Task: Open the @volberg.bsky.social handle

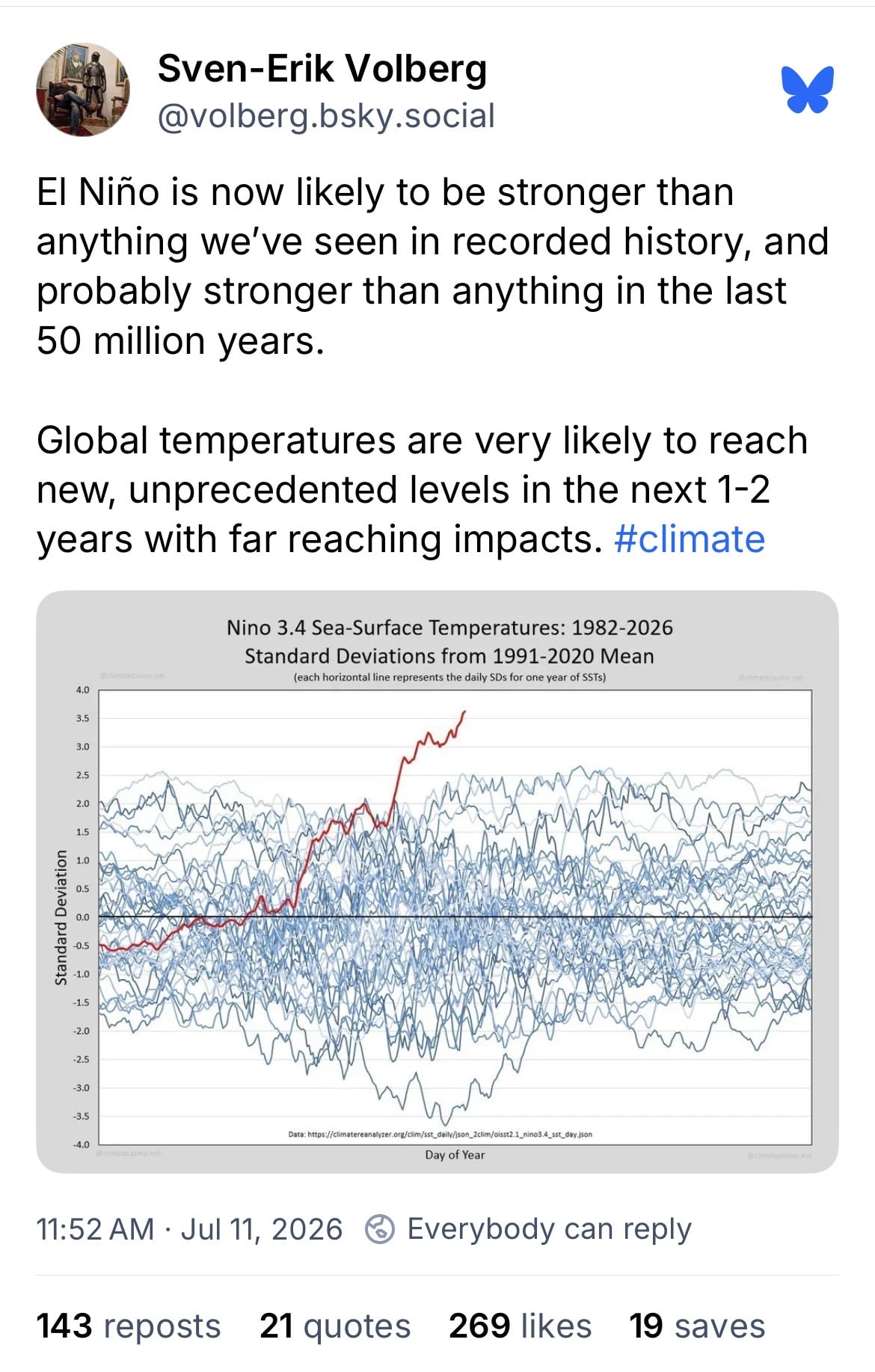Action: (x=326, y=116)
